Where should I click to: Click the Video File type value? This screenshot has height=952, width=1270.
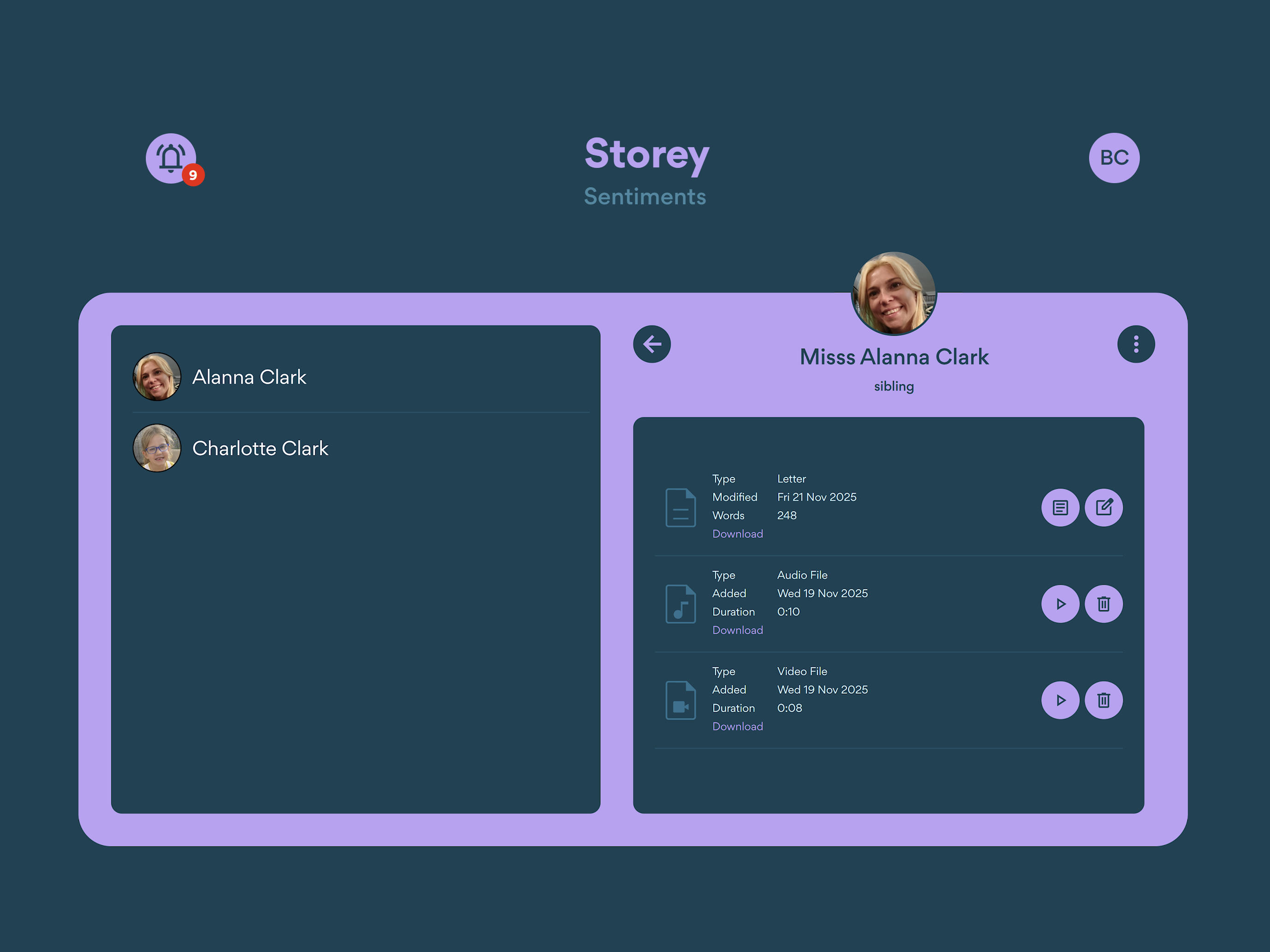pyautogui.click(x=802, y=672)
